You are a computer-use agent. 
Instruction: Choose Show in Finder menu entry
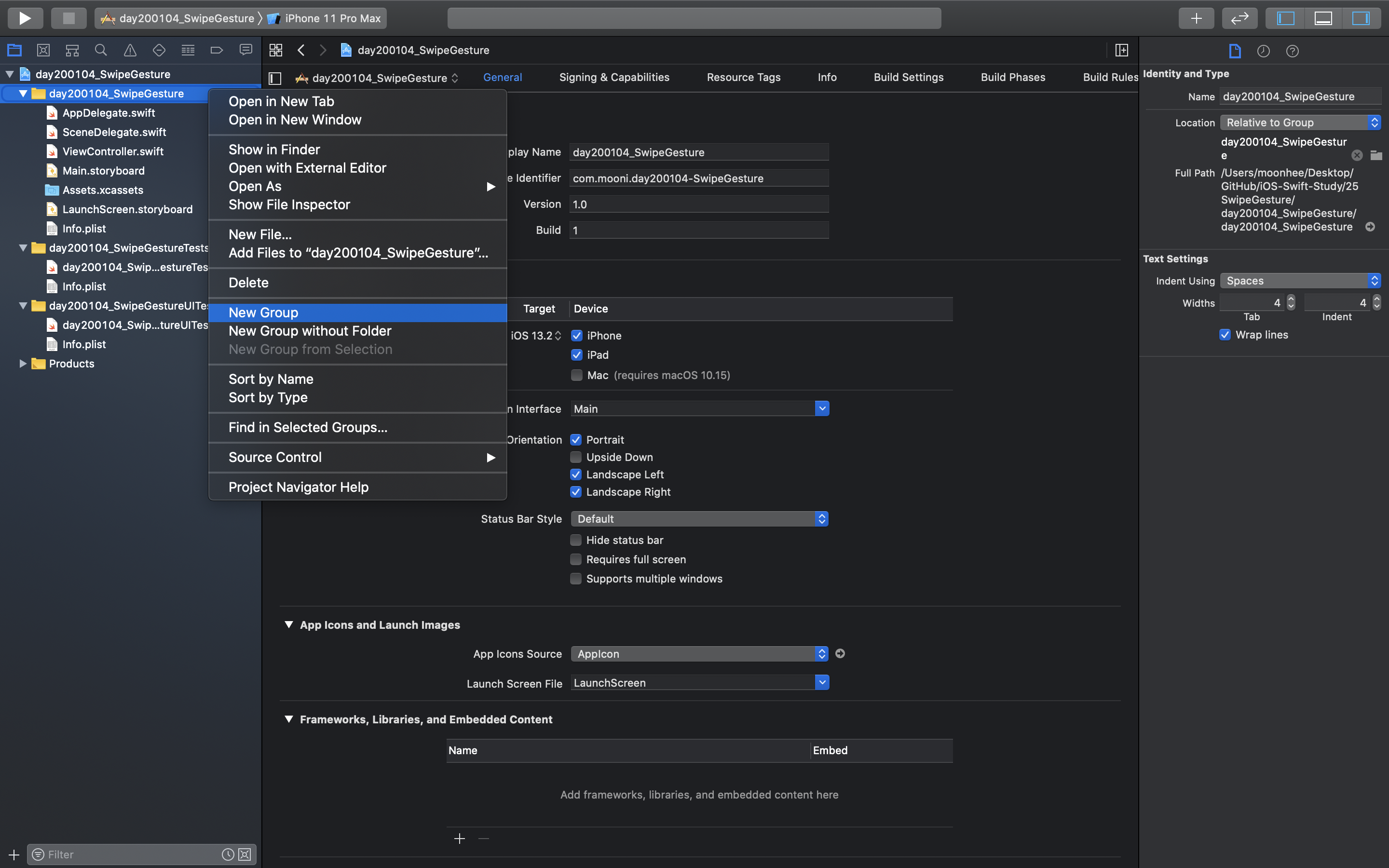pyautogui.click(x=274, y=149)
